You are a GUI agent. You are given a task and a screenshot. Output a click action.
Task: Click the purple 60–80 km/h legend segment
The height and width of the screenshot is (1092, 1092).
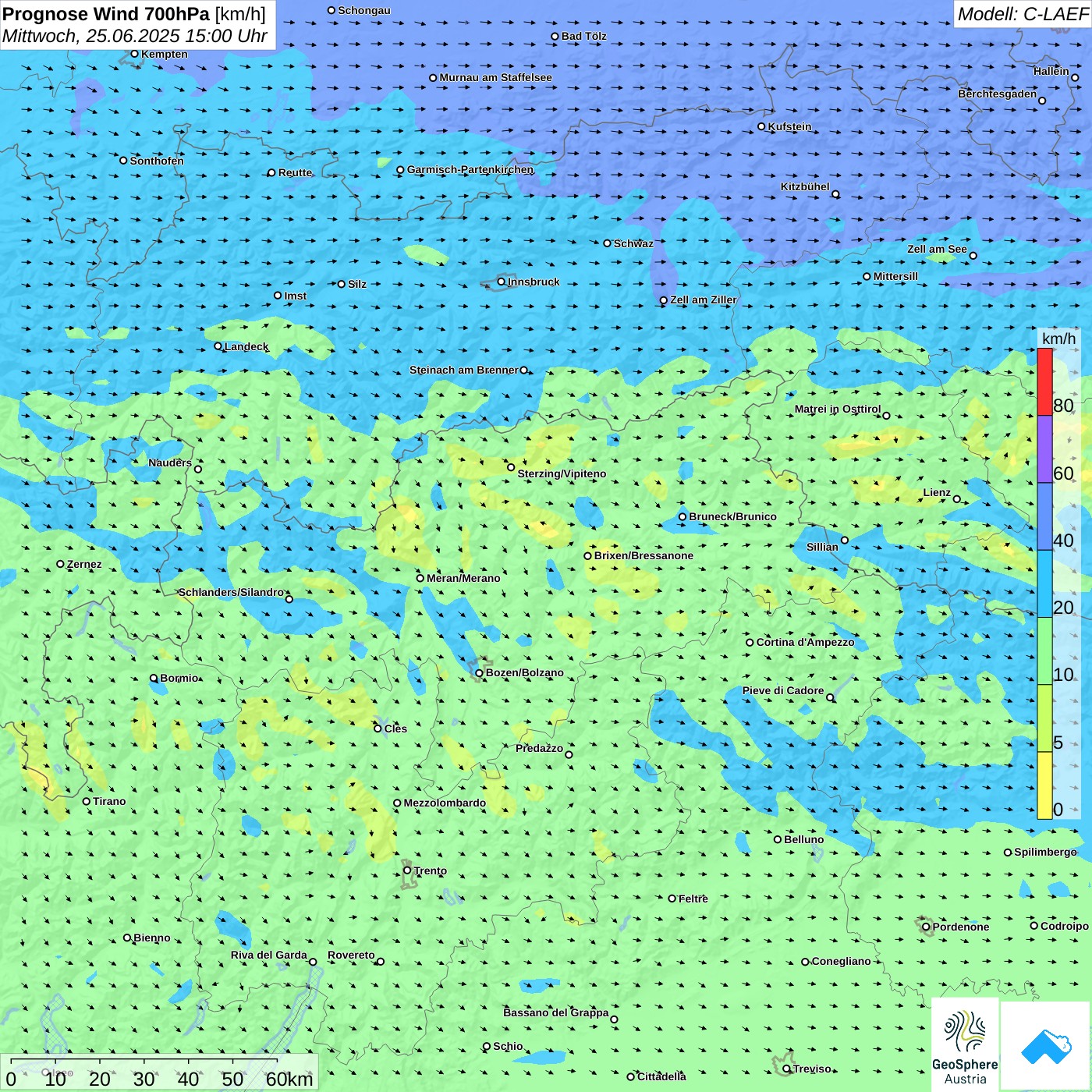(1044, 449)
